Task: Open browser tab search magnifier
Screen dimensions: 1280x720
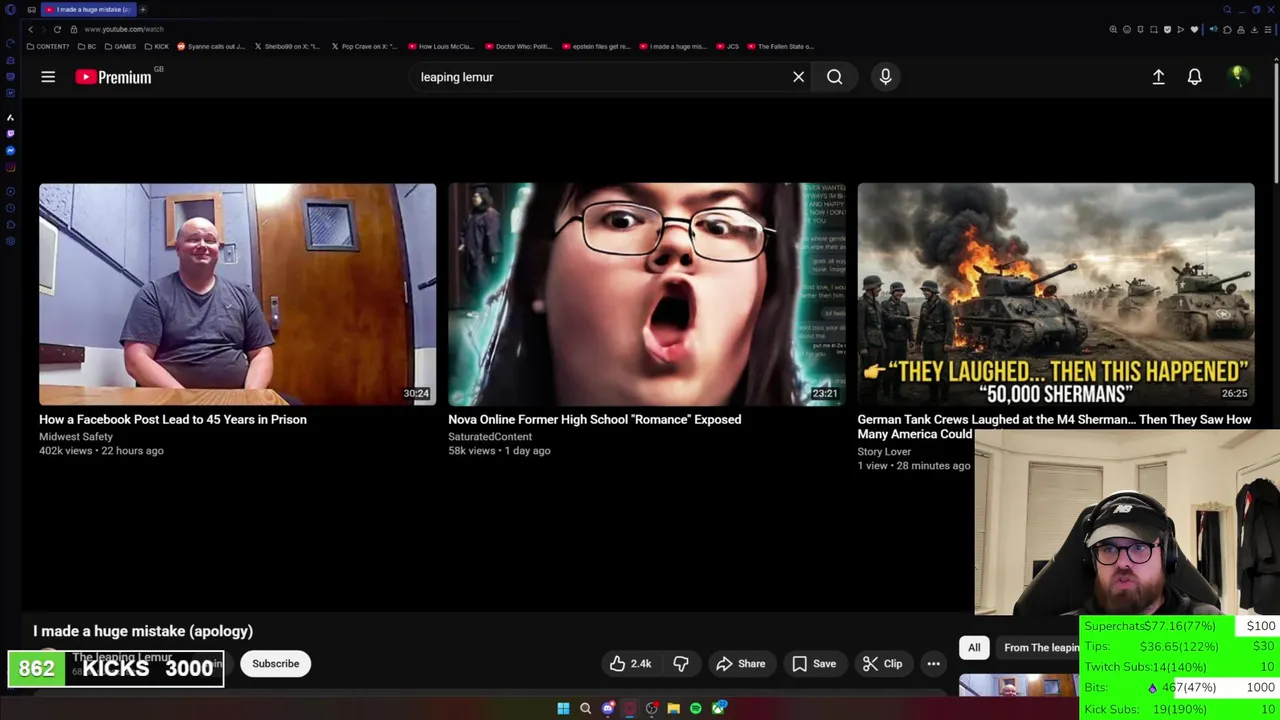Action: point(1227,9)
